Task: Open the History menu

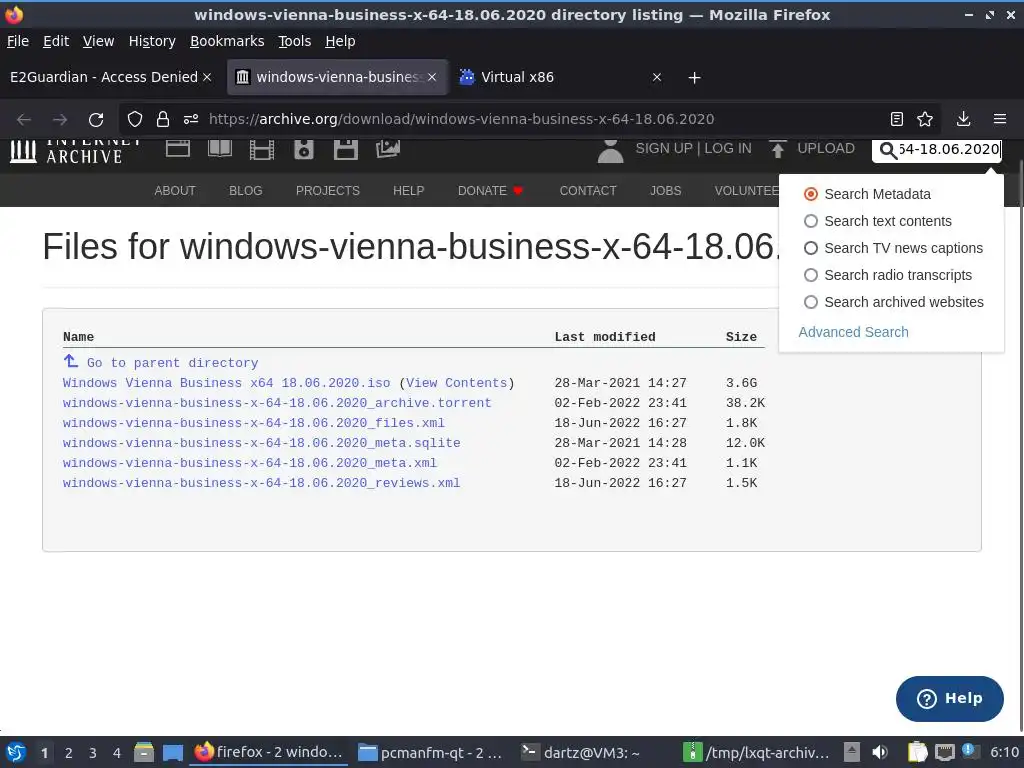Action: 152,41
